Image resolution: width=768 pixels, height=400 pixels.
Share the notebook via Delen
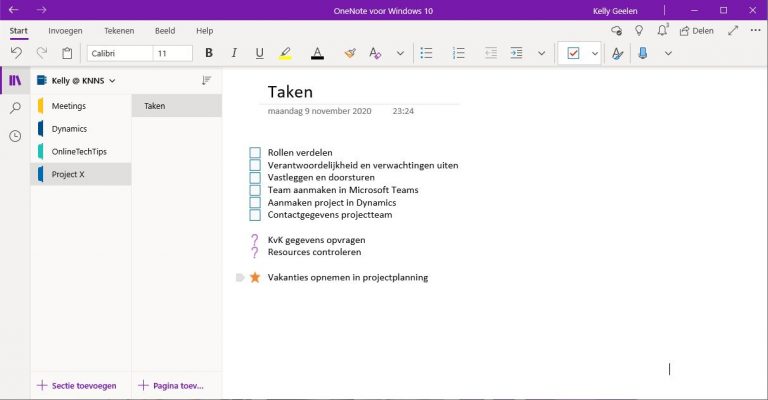[696, 31]
